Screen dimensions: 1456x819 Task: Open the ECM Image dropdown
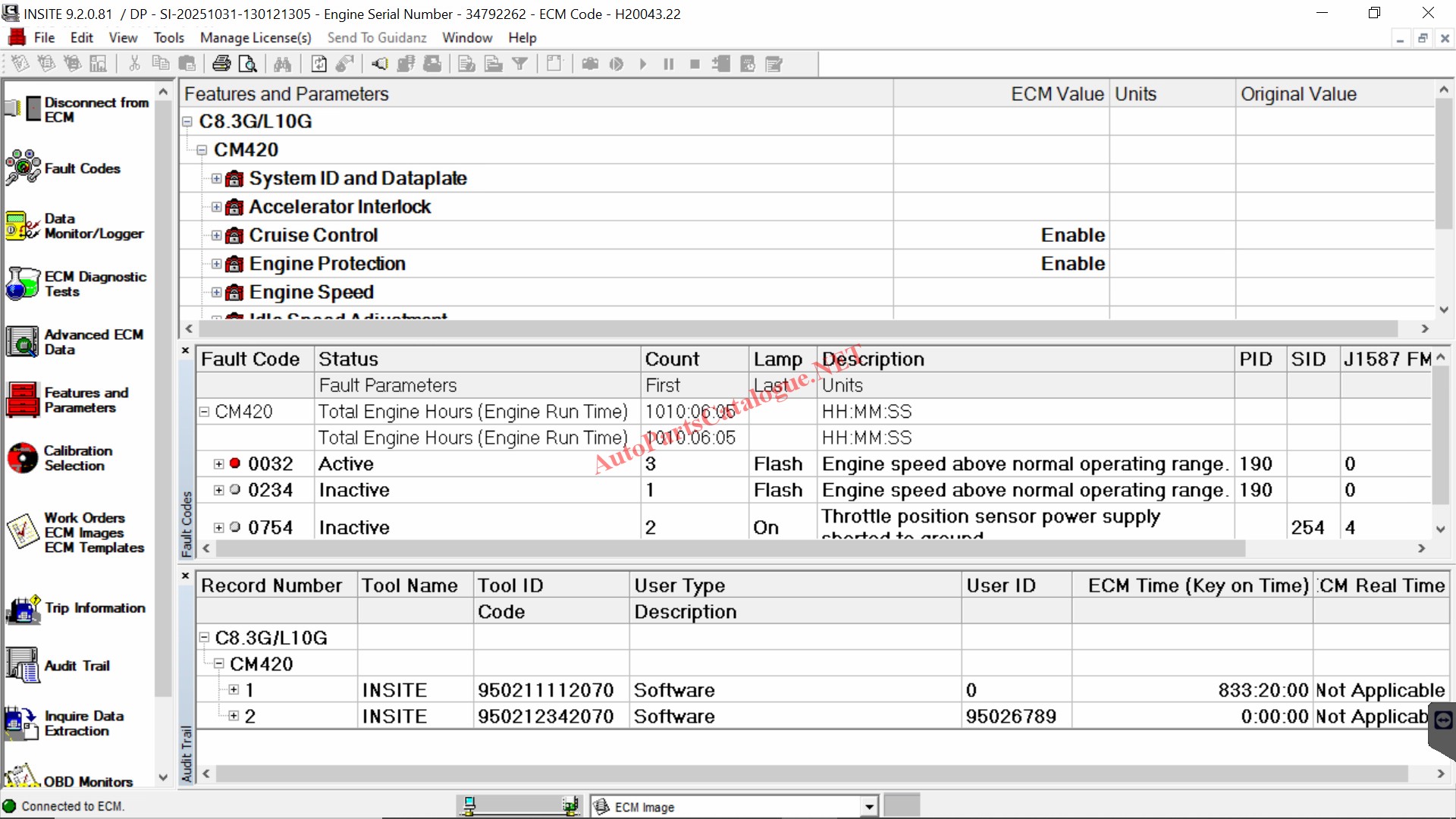(x=870, y=807)
